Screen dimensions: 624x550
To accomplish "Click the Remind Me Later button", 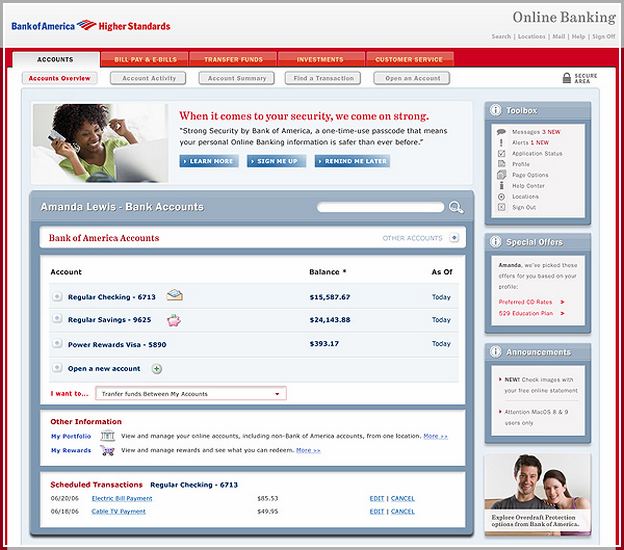I will point(352,161).
